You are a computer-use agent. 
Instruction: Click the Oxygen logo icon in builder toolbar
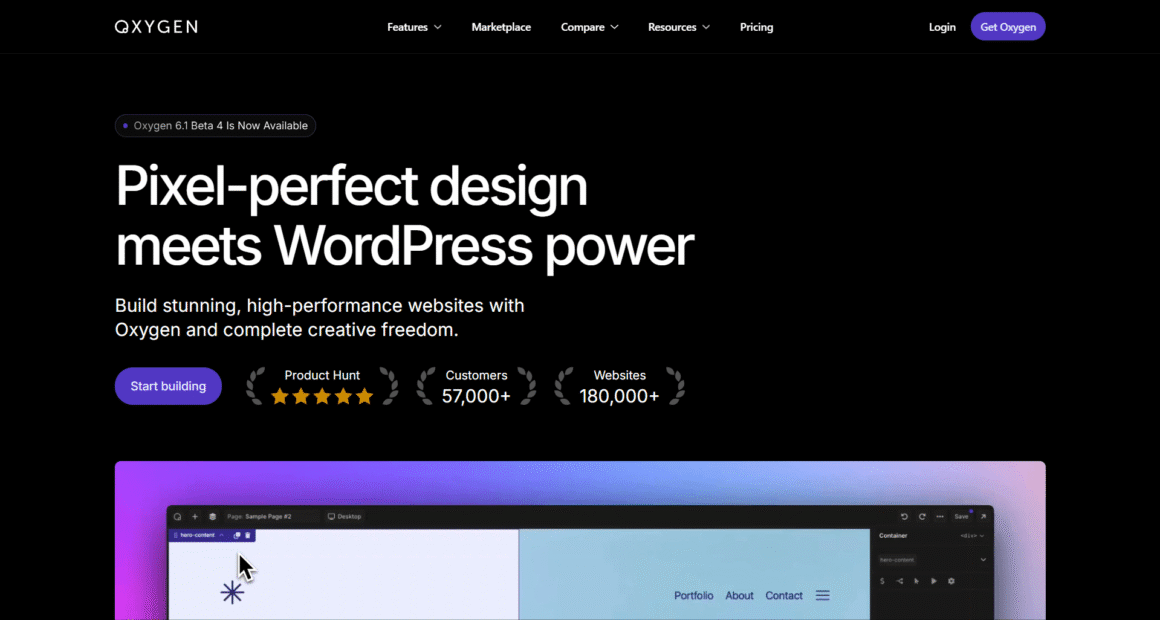[178, 516]
